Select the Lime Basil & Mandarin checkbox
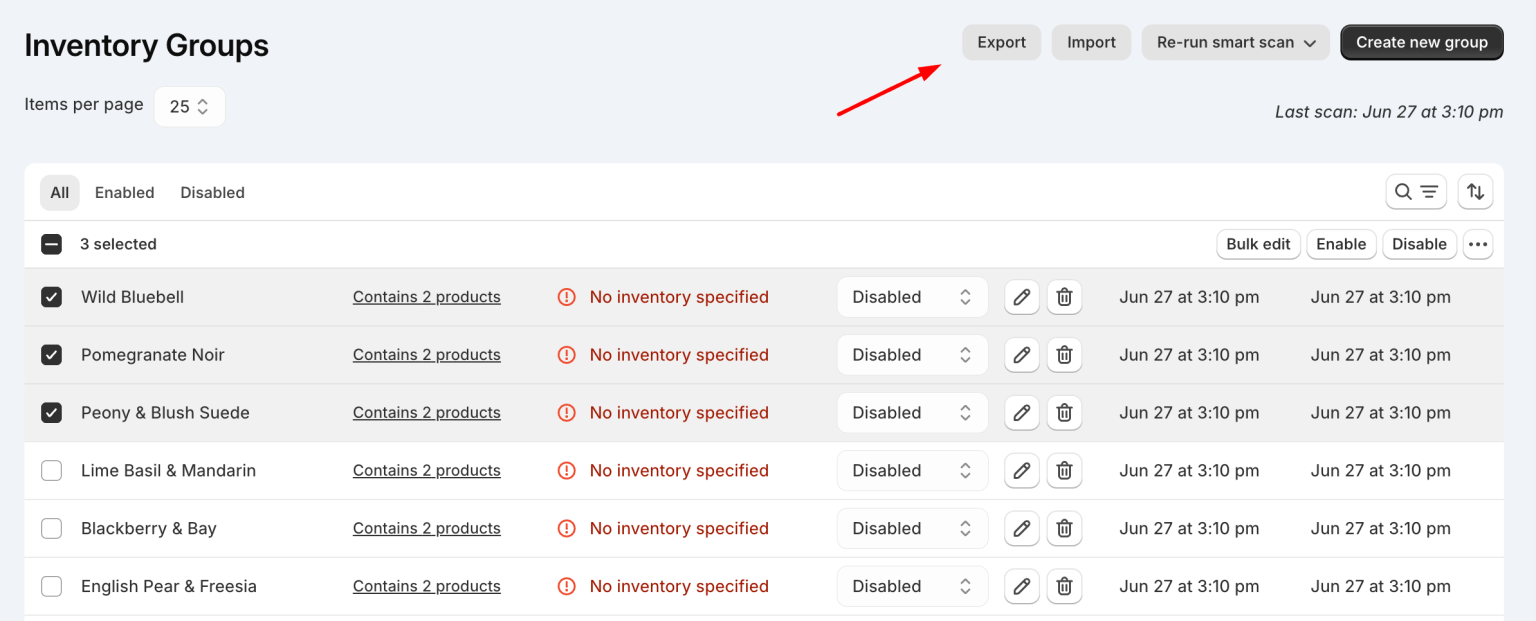Viewport: 1536px width, 621px height. pos(51,470)
